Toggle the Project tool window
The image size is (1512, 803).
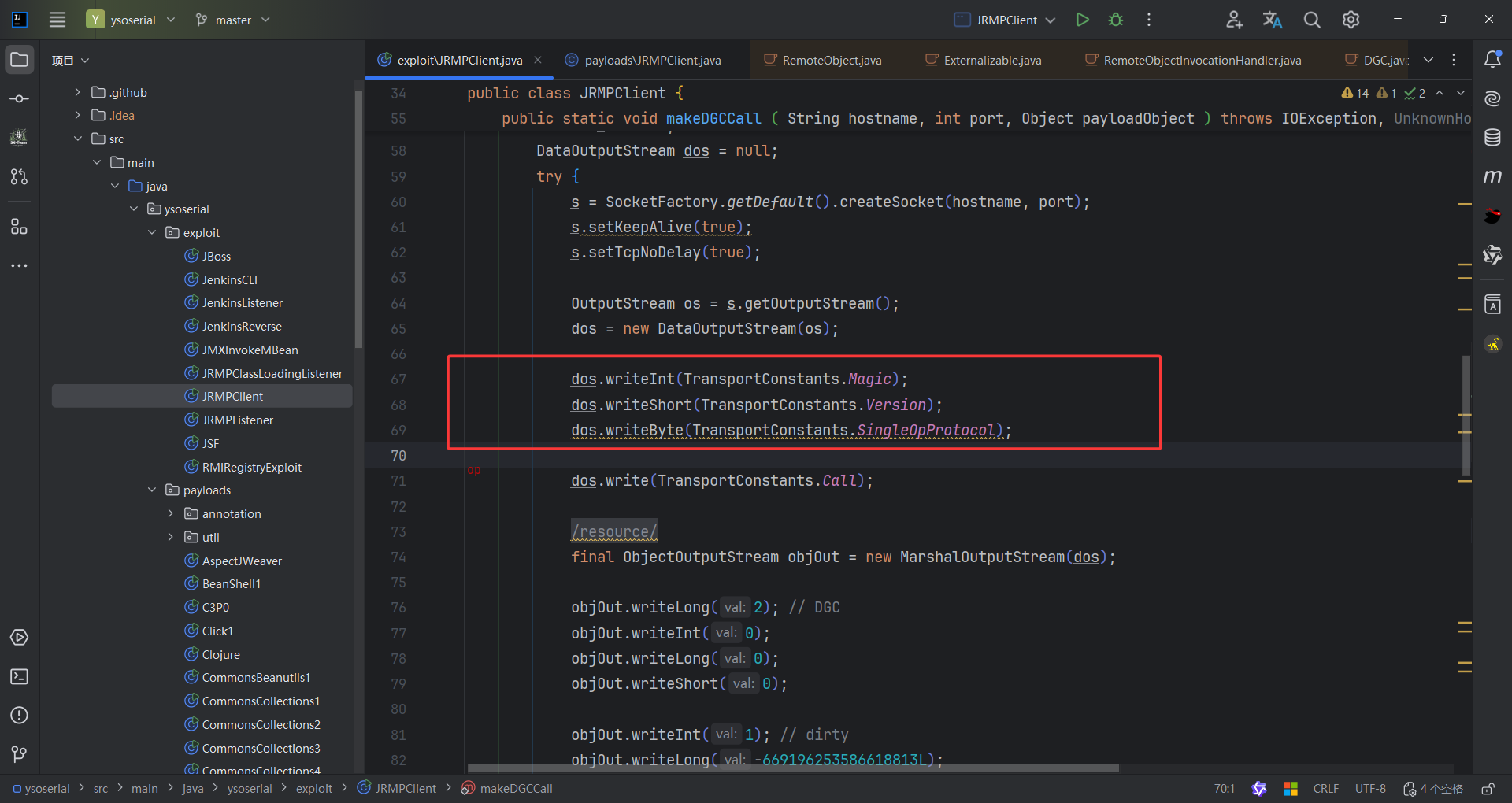click(x=20, y=60)
